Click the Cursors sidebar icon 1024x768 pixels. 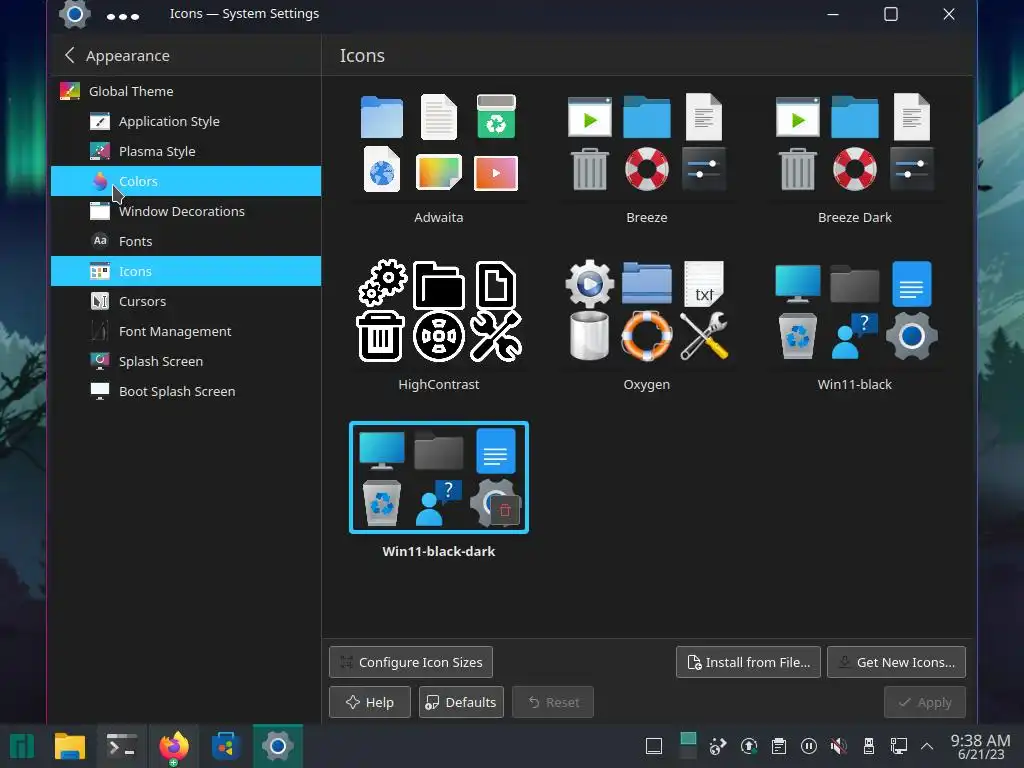100,301
